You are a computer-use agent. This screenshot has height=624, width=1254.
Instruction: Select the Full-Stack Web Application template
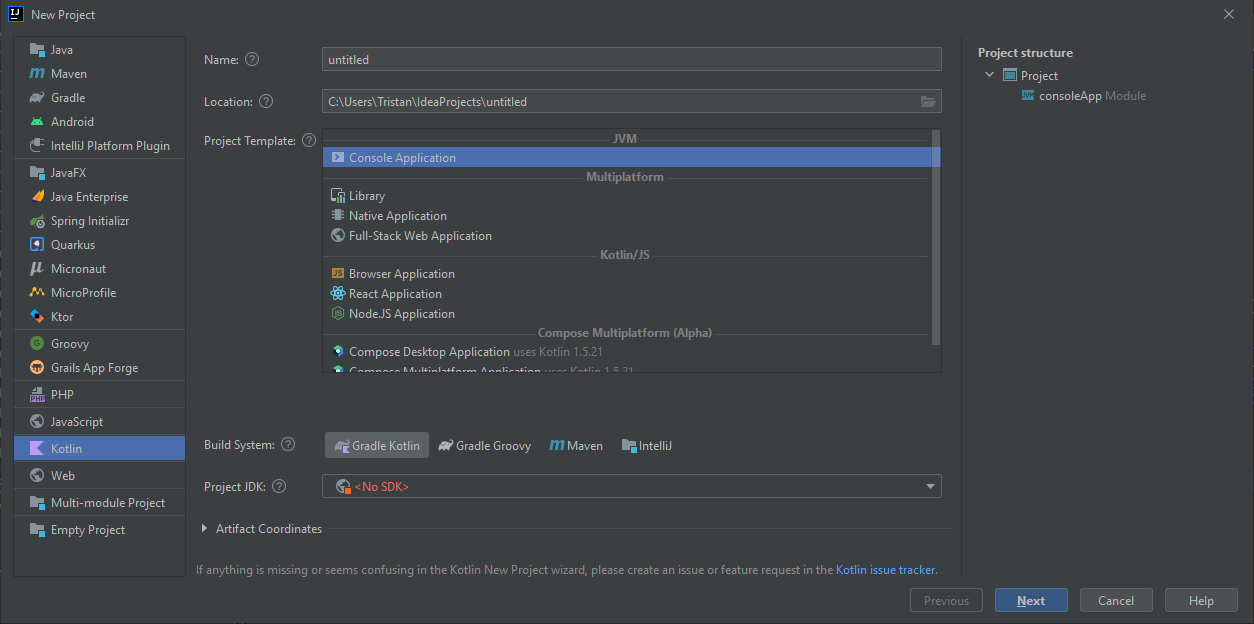pyautogui.click(x=420, y=236)
